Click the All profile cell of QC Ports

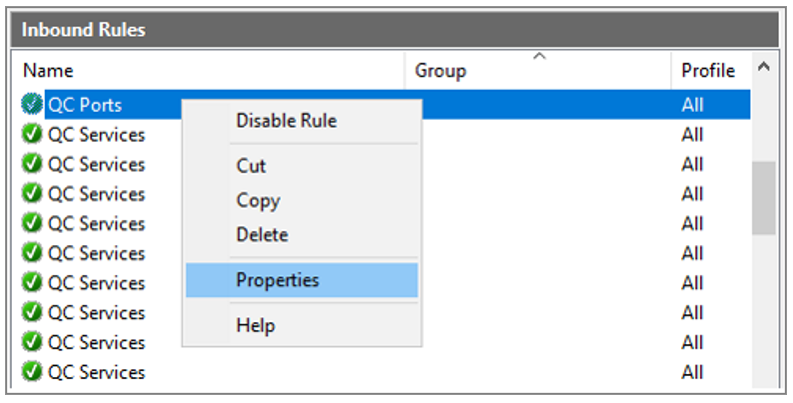pos(692,105)
